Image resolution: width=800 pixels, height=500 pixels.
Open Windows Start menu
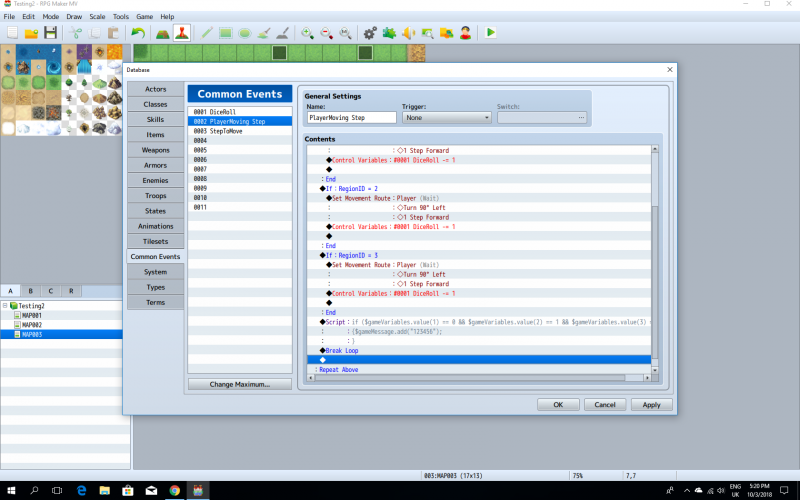[11, 490]
